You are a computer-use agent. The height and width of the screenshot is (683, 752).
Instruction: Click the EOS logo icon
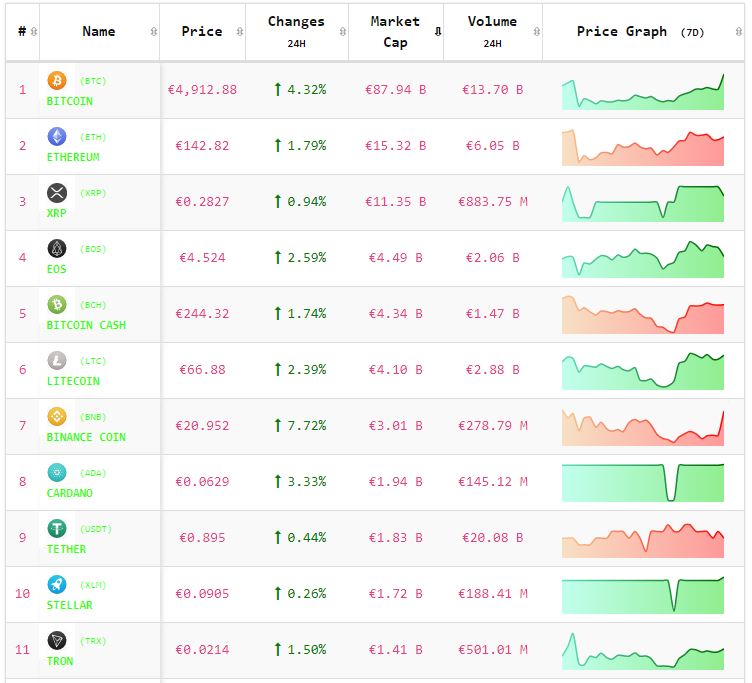pos(57,249)
